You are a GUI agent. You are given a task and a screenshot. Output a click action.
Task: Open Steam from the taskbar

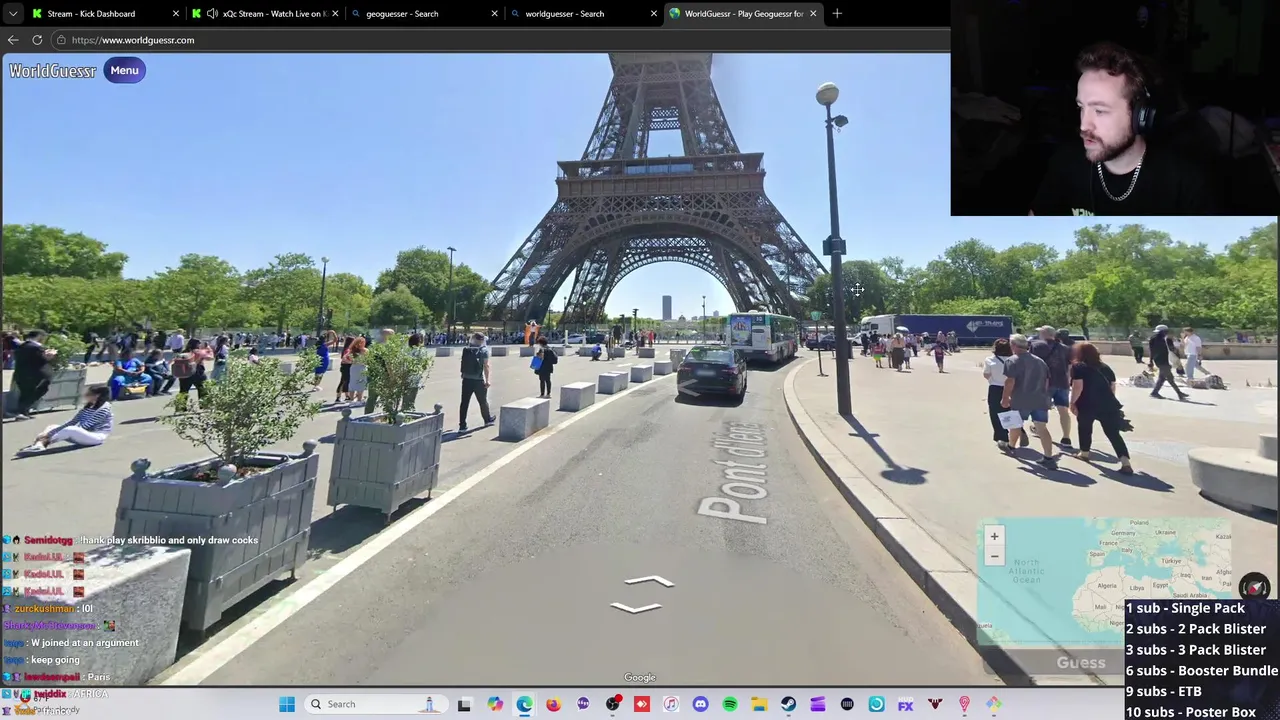[x=788, y=704]
